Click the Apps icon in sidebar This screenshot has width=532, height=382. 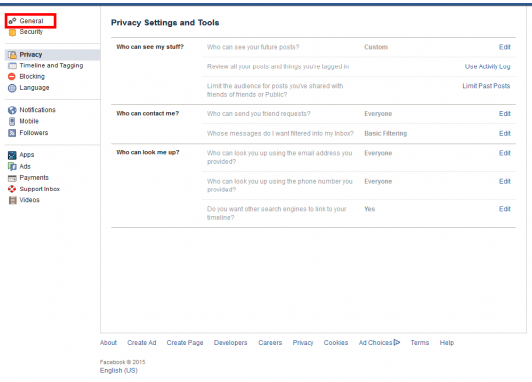12,155
